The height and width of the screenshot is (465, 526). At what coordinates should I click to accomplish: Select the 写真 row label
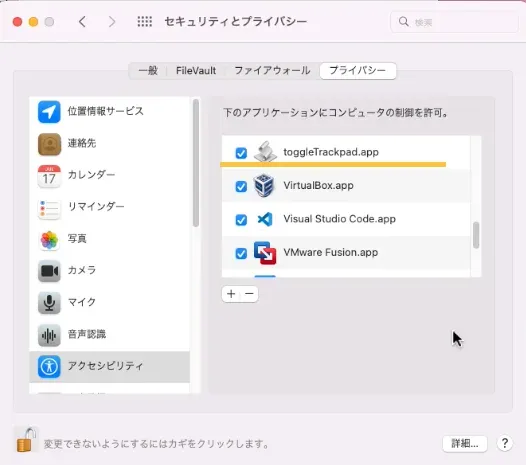pyautogui.click(x=77, y=239)
